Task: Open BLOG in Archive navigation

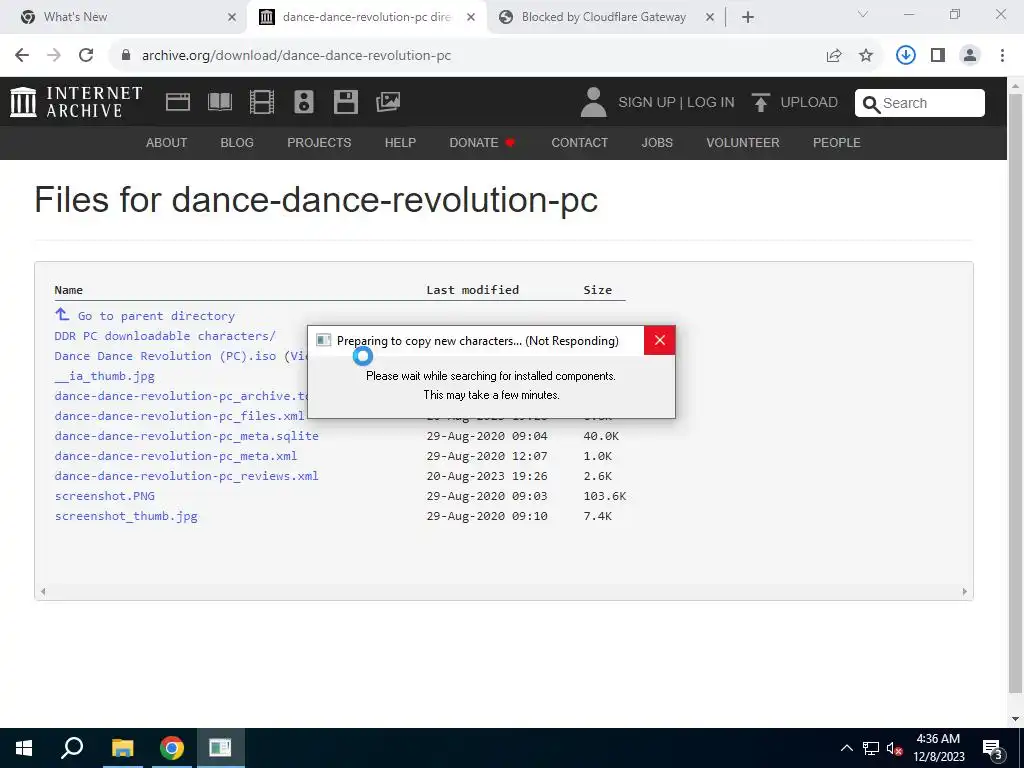Action: [x=237, y=142]
